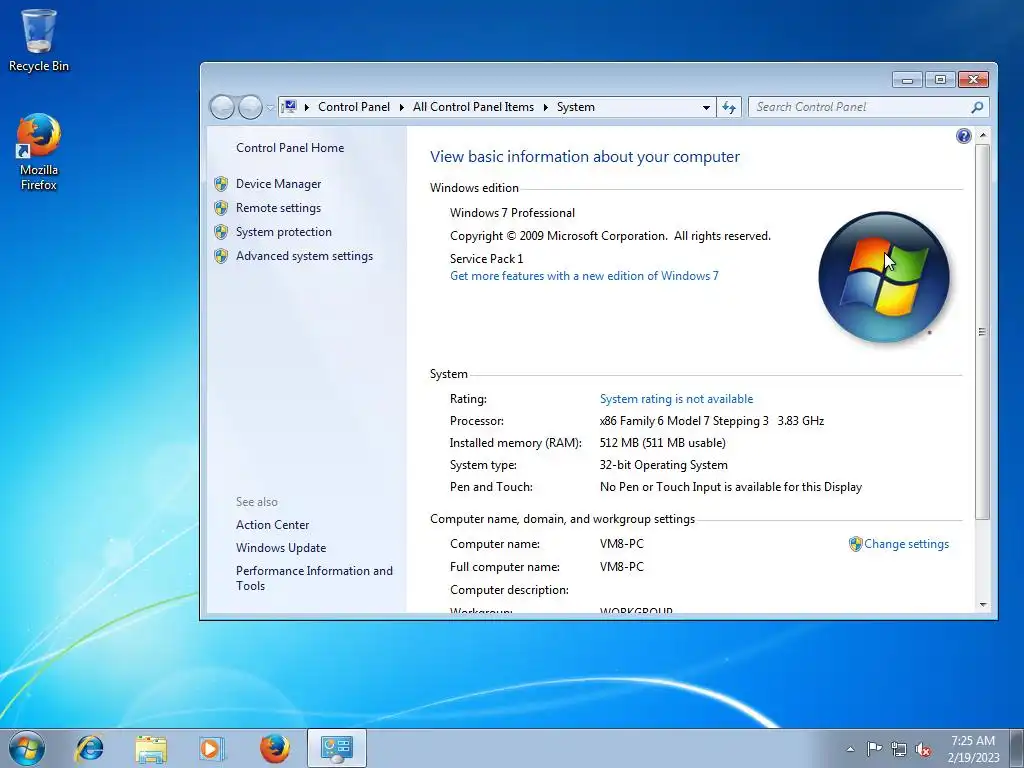Click the 512 MB (511 MB usable) value
The height and width of the screenshot is (768, 1024).
[x=662, y=443]
